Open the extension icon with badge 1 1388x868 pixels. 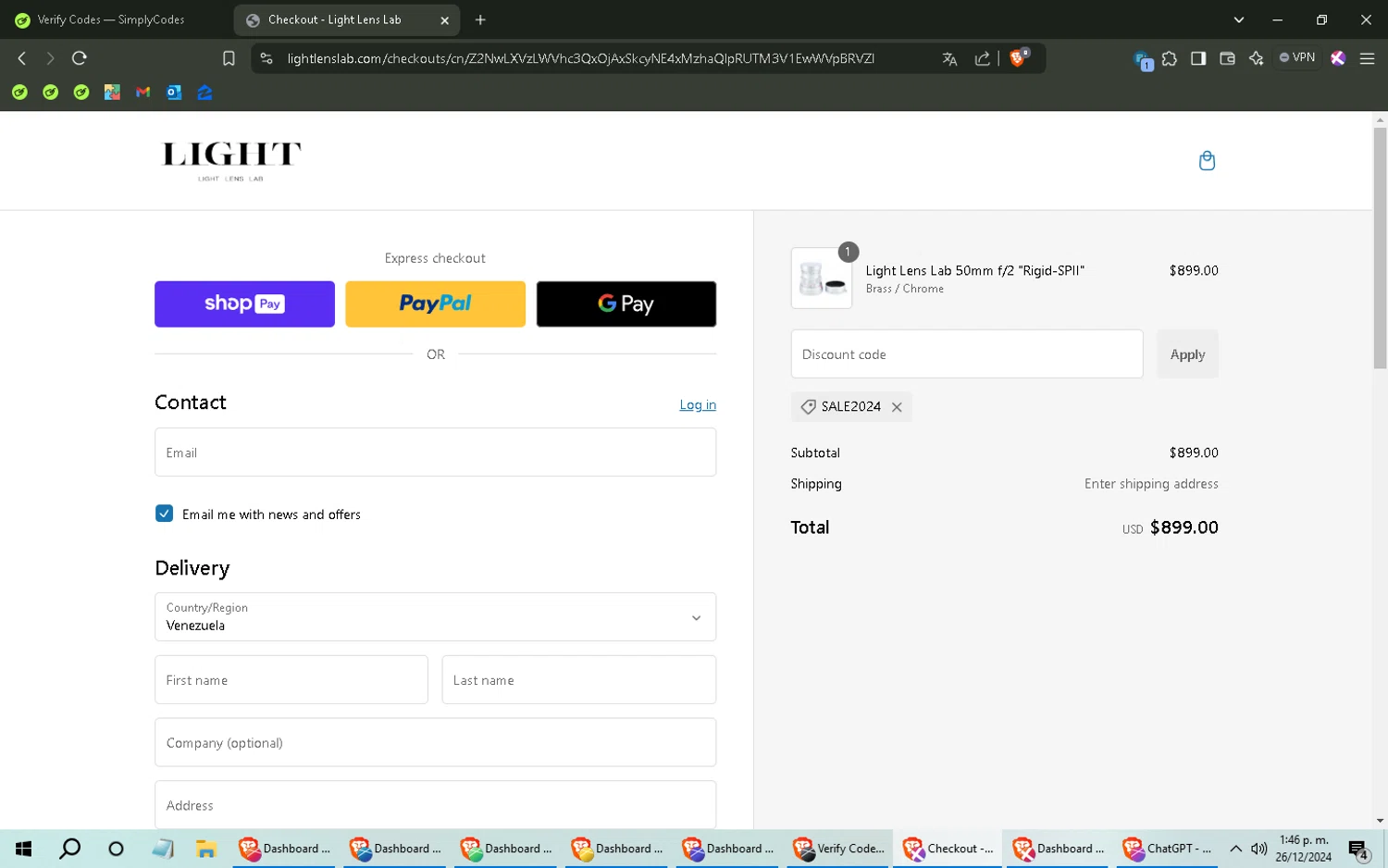[1143, 60]
